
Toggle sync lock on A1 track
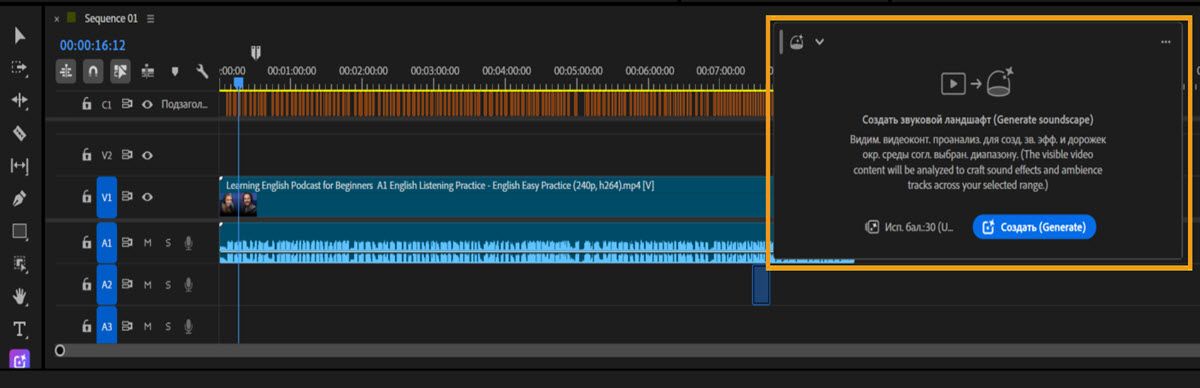[128, 243]
